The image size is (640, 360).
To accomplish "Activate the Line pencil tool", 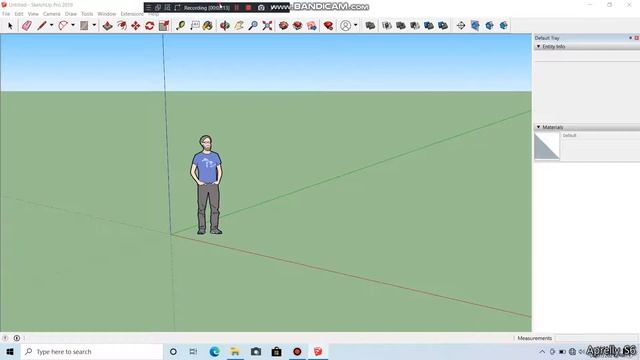I will click(42, 26).
